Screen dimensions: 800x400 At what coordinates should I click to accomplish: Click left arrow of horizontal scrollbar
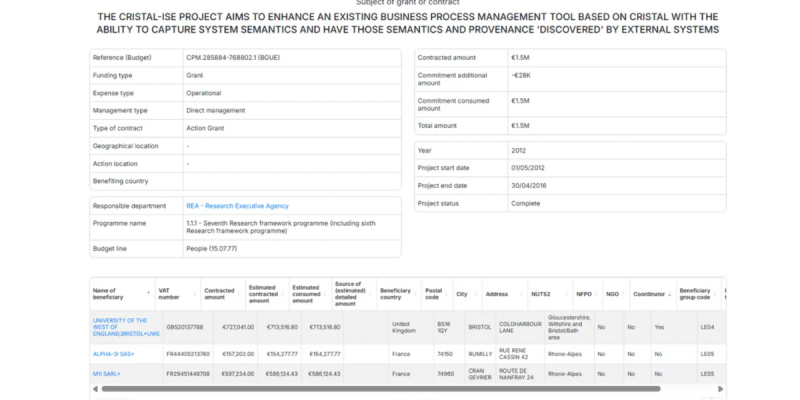pyautogui.click(x=95, y=389)
